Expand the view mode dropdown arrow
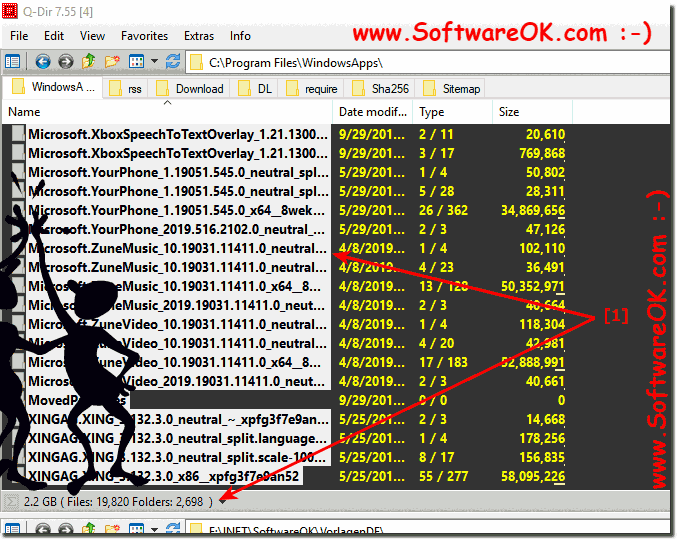Screen dimensions: 677x540 (x=154, y=61)
